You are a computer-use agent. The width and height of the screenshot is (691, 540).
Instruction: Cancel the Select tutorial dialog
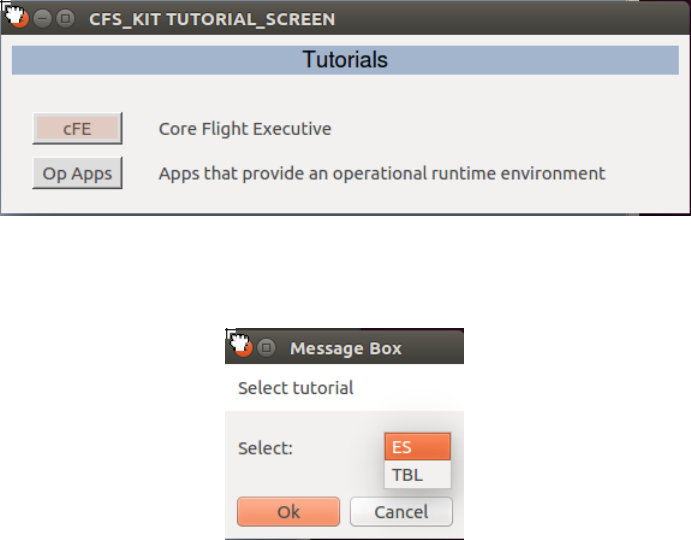pyautogui.click(x=401, y=512)
